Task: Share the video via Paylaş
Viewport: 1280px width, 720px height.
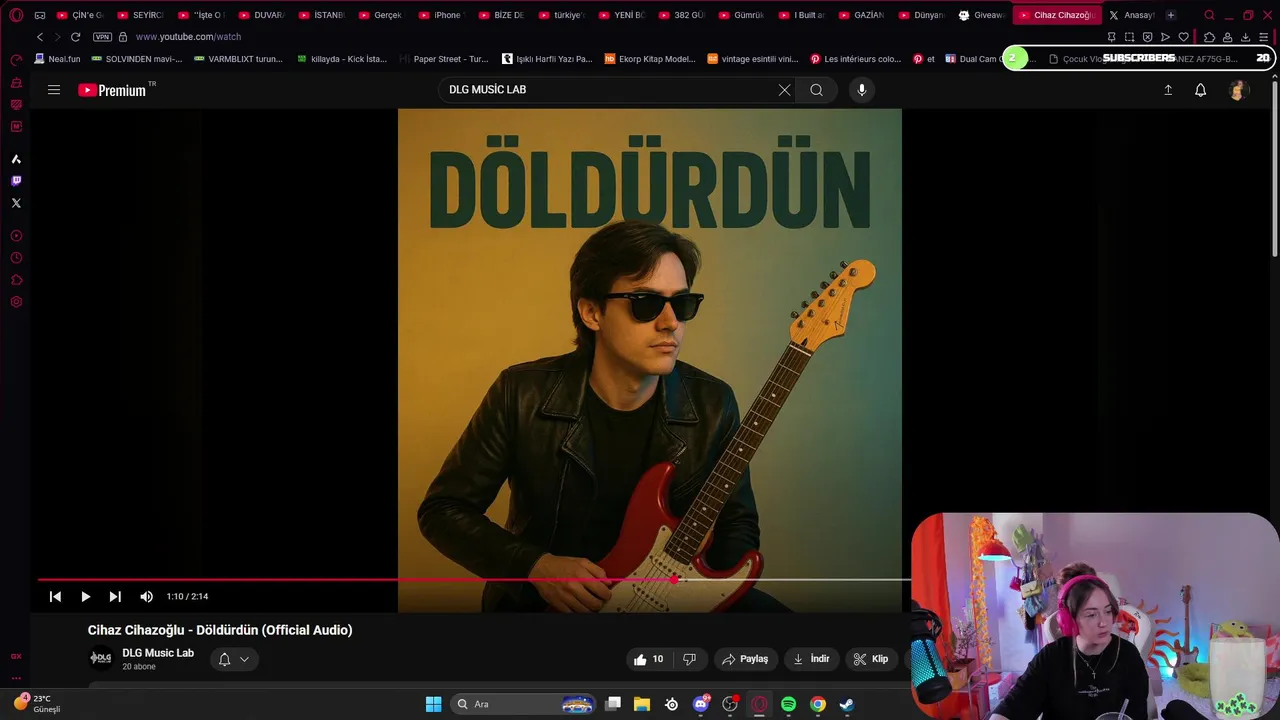Action: (745, 659)
